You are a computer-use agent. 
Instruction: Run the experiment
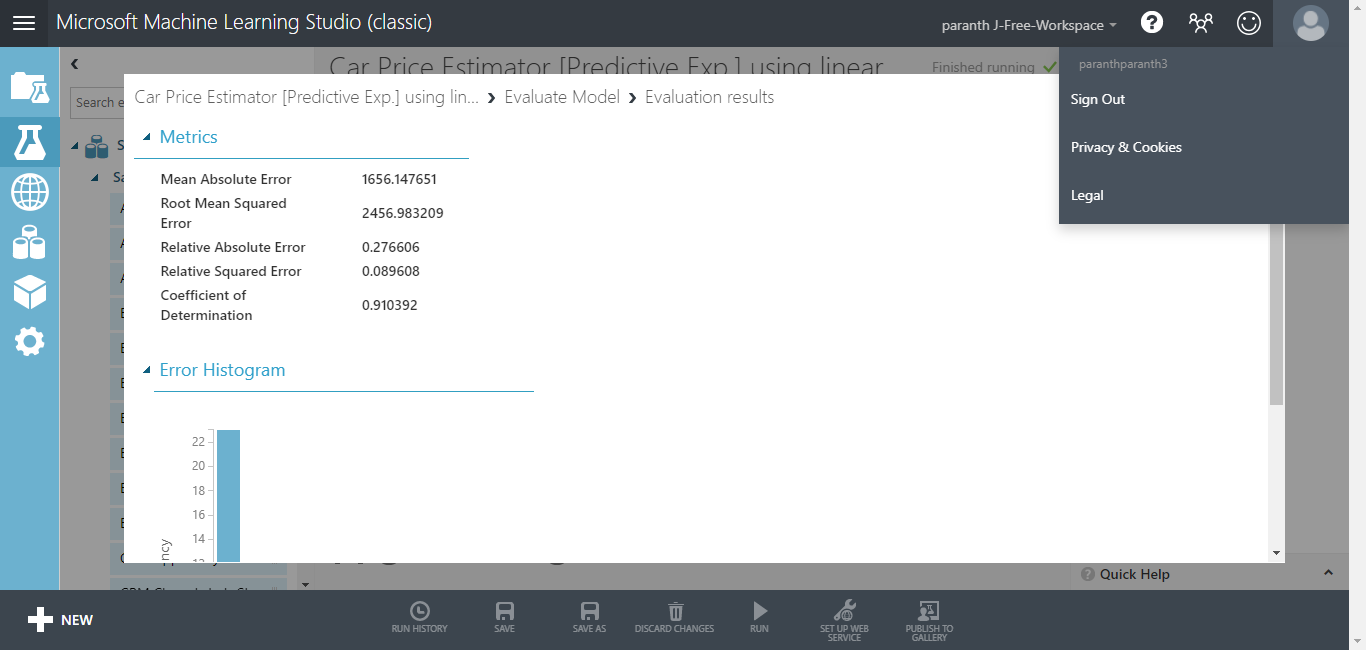759,617
